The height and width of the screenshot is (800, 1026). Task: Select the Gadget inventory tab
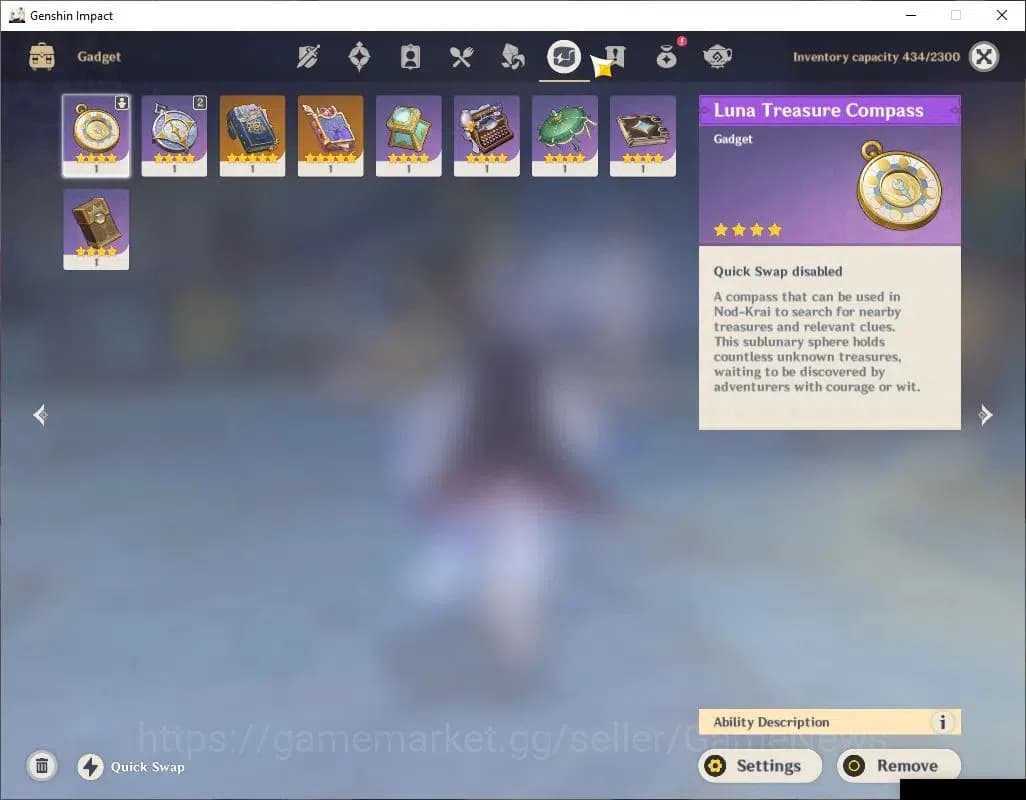563,57
